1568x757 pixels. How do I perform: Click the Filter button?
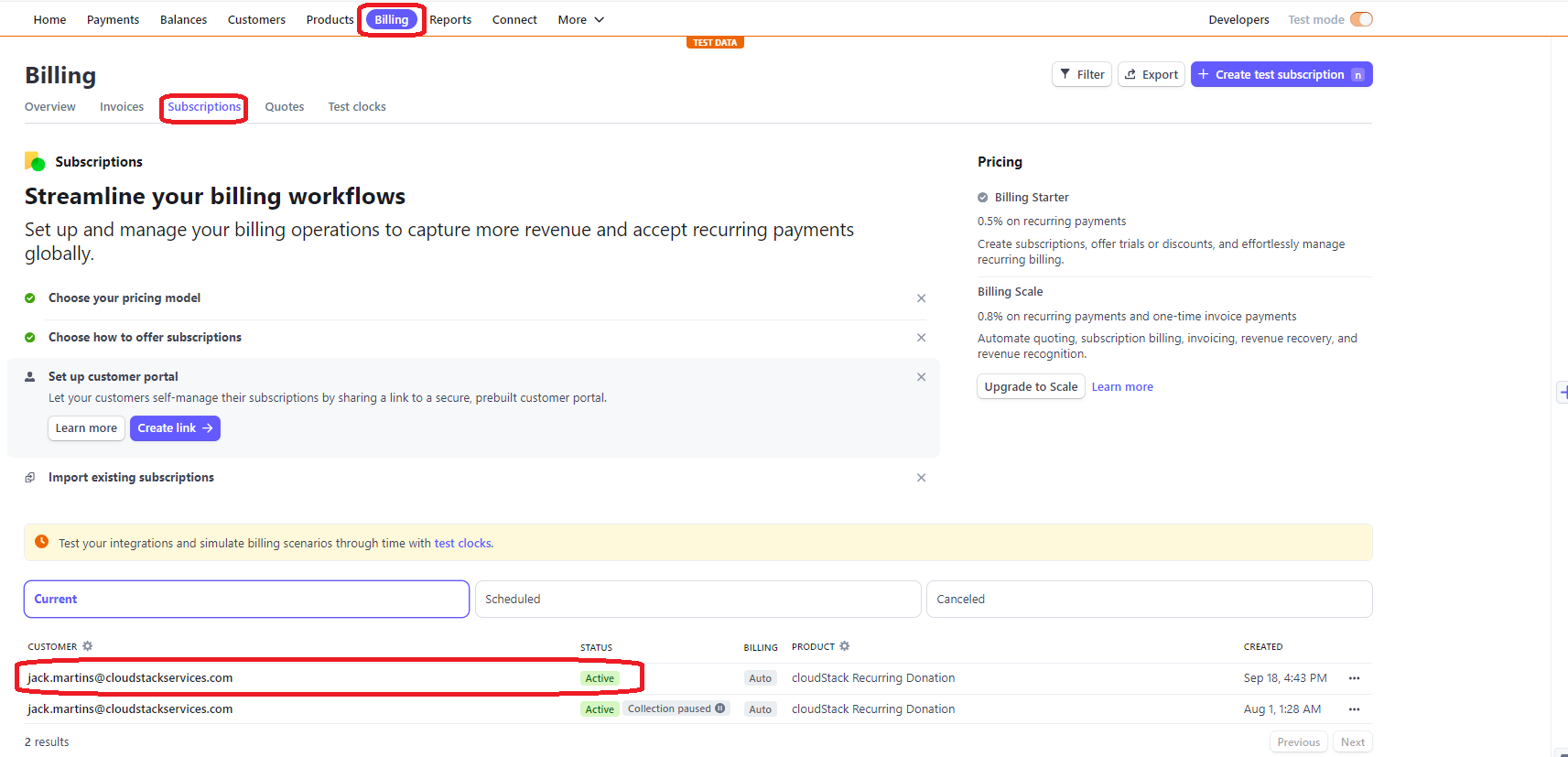point(1082,74)
